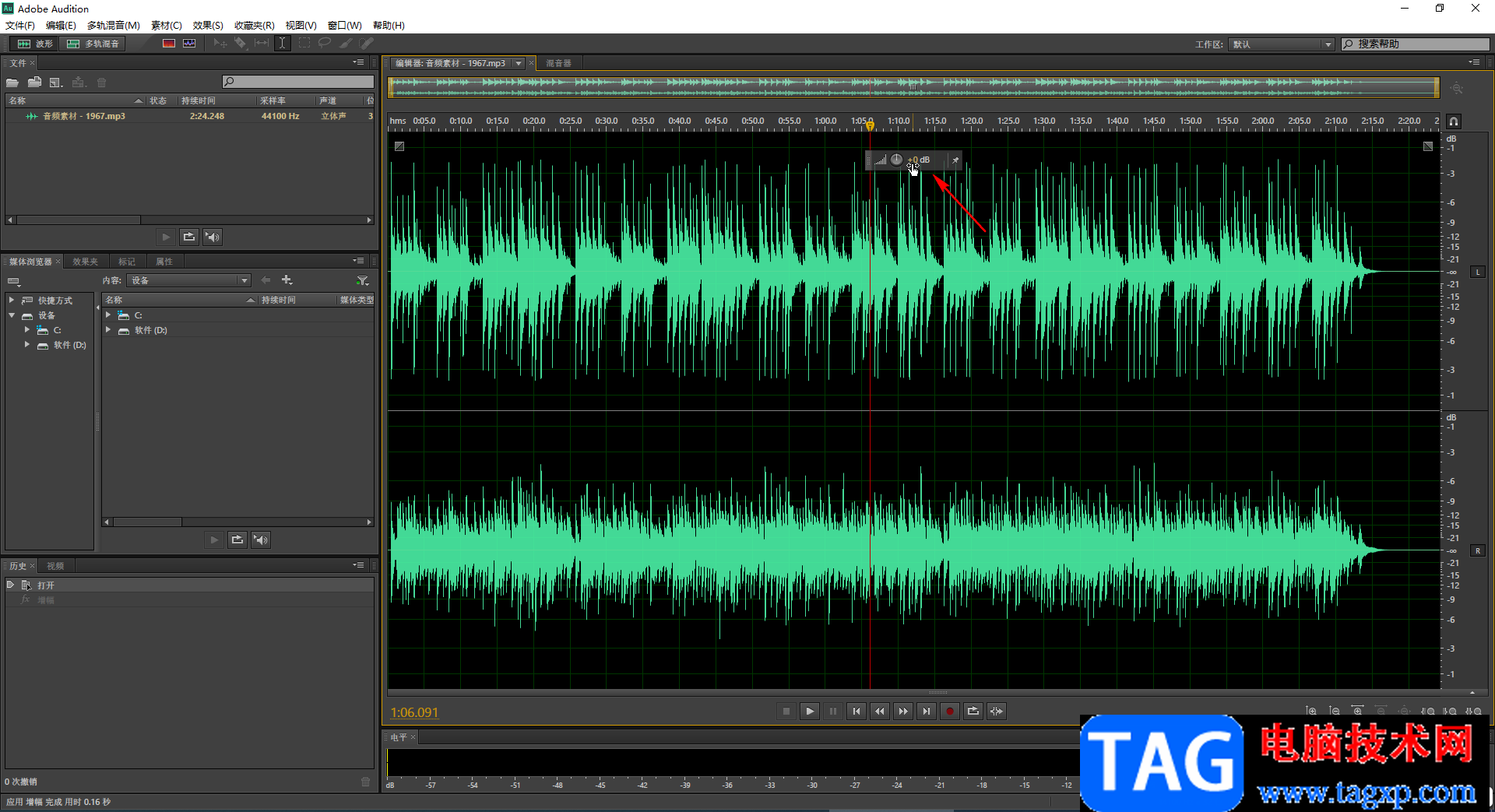Toggle the left channel L button
The height and width of the screenshot is (812, 1495).
(1477, 272)
